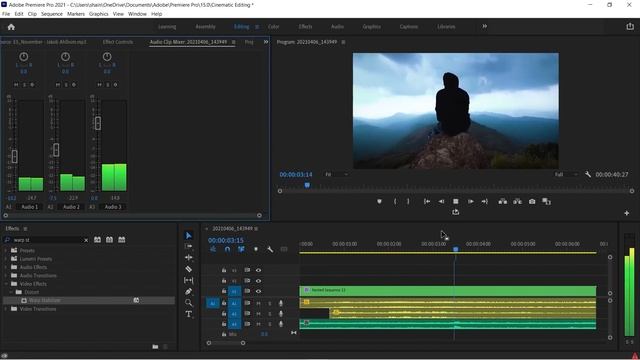Viewport: 640px width, 360px height.
Task: Export frame with the camera icon
Action: point(532,201)
